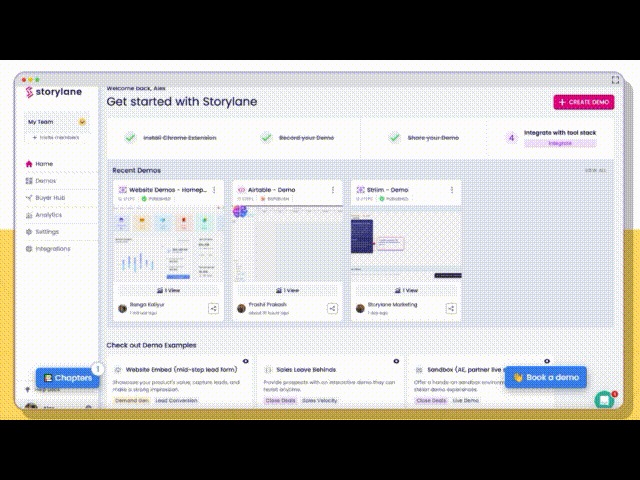This screenshot has width=640, height=480.
Task: Click Storylane Marketing avatar
Action: click(360, 309)
